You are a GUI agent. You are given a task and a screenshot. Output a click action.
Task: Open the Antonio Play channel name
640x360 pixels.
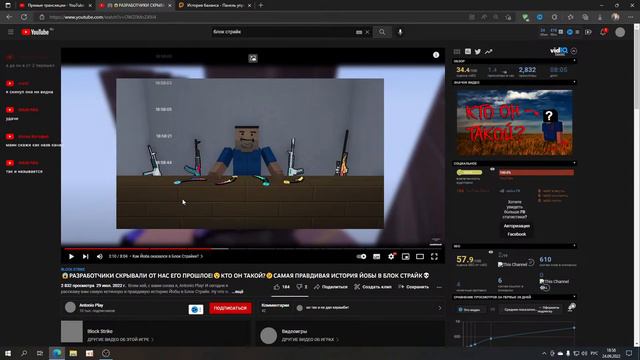91,305
